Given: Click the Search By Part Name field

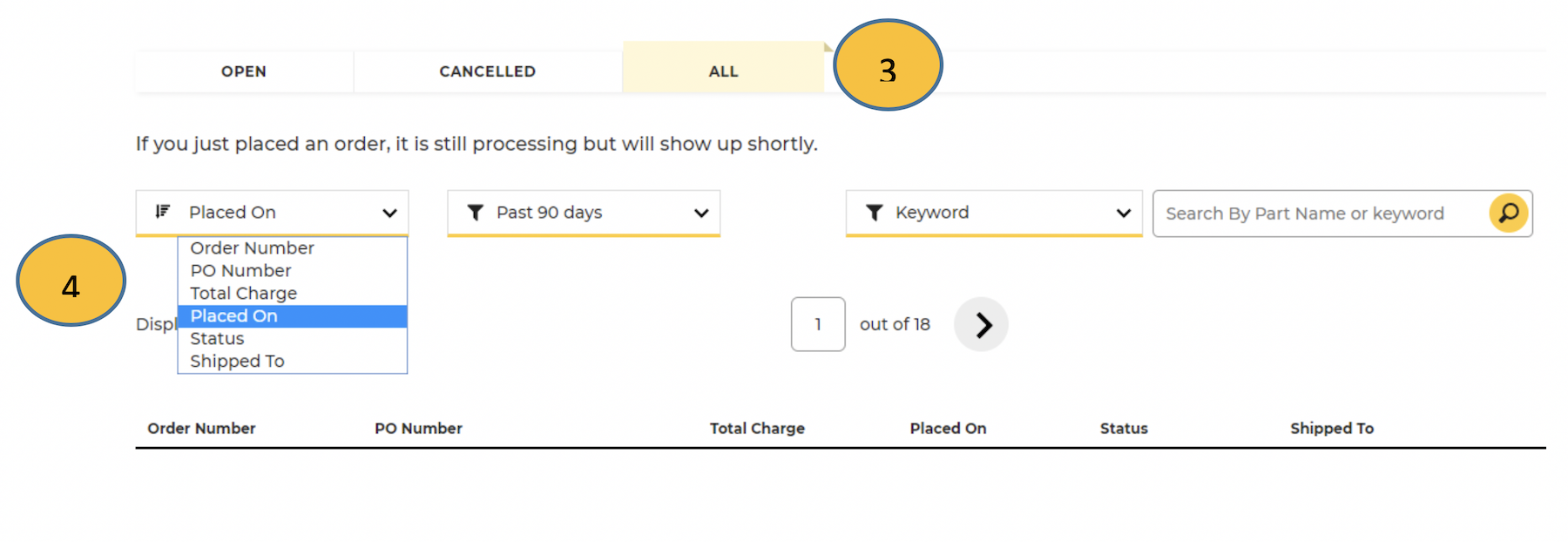Looking at the screenshot, I should coord(1307,213).
